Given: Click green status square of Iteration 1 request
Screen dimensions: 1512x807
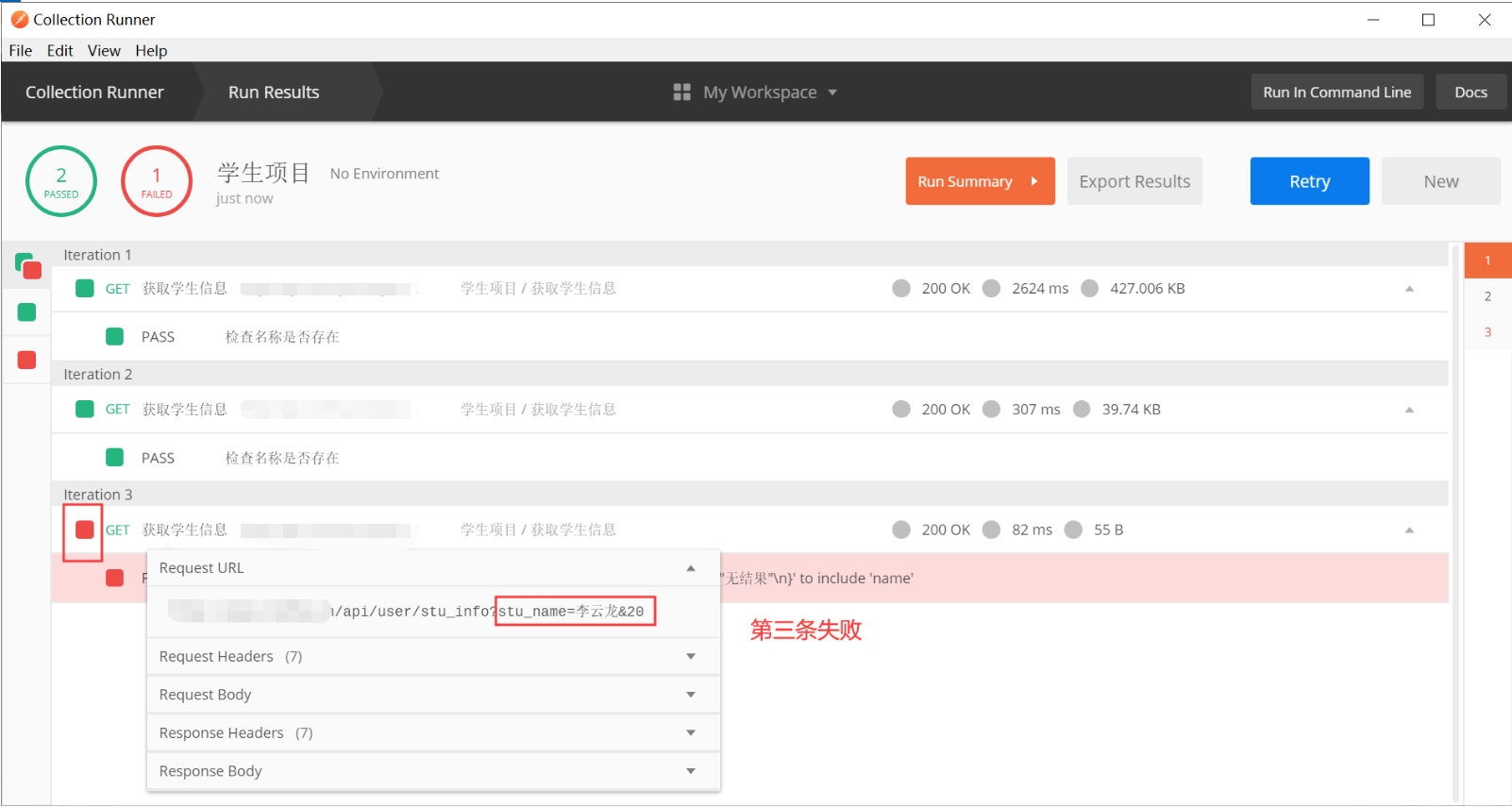Looking at the screenshot, I should click(x=85, y=288).
